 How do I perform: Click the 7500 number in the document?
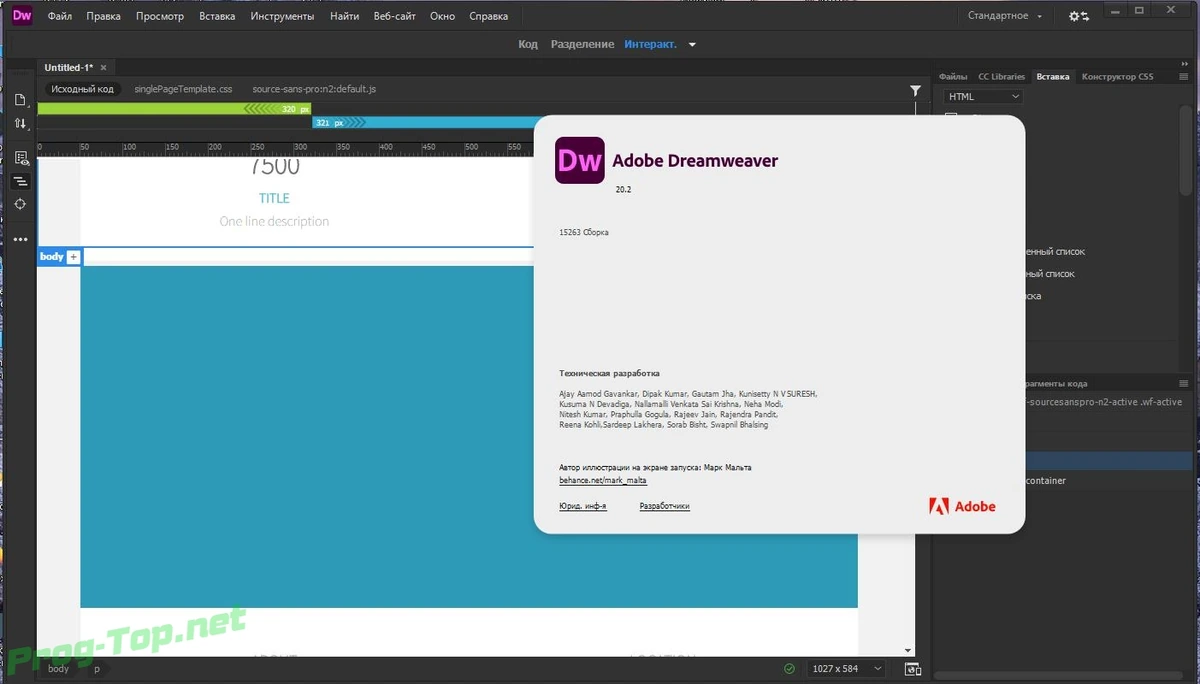click(274, 167)
